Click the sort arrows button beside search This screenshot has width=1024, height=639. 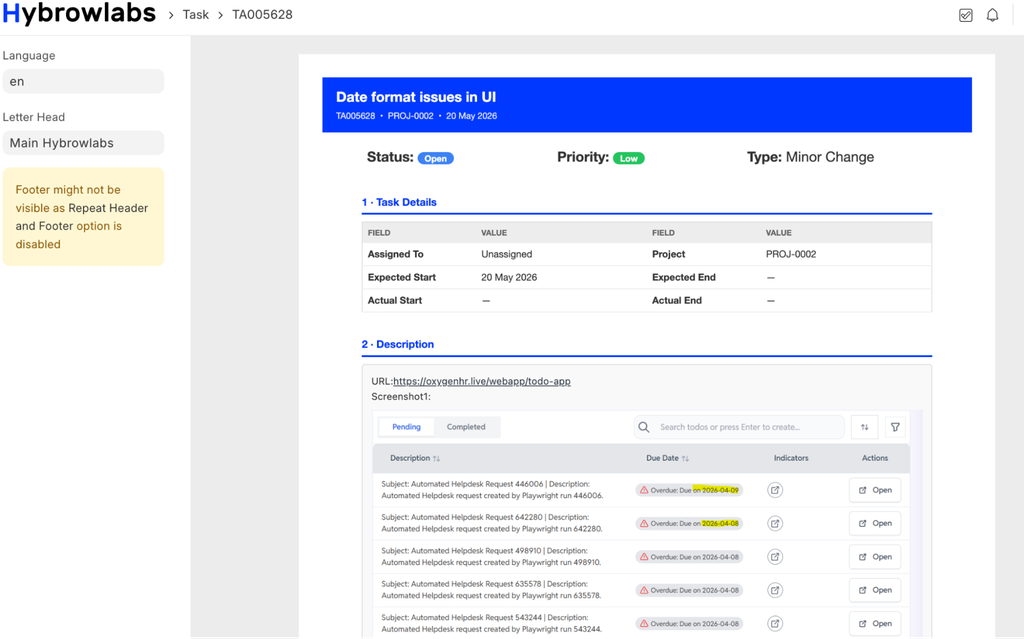click(x=864, y=427)
